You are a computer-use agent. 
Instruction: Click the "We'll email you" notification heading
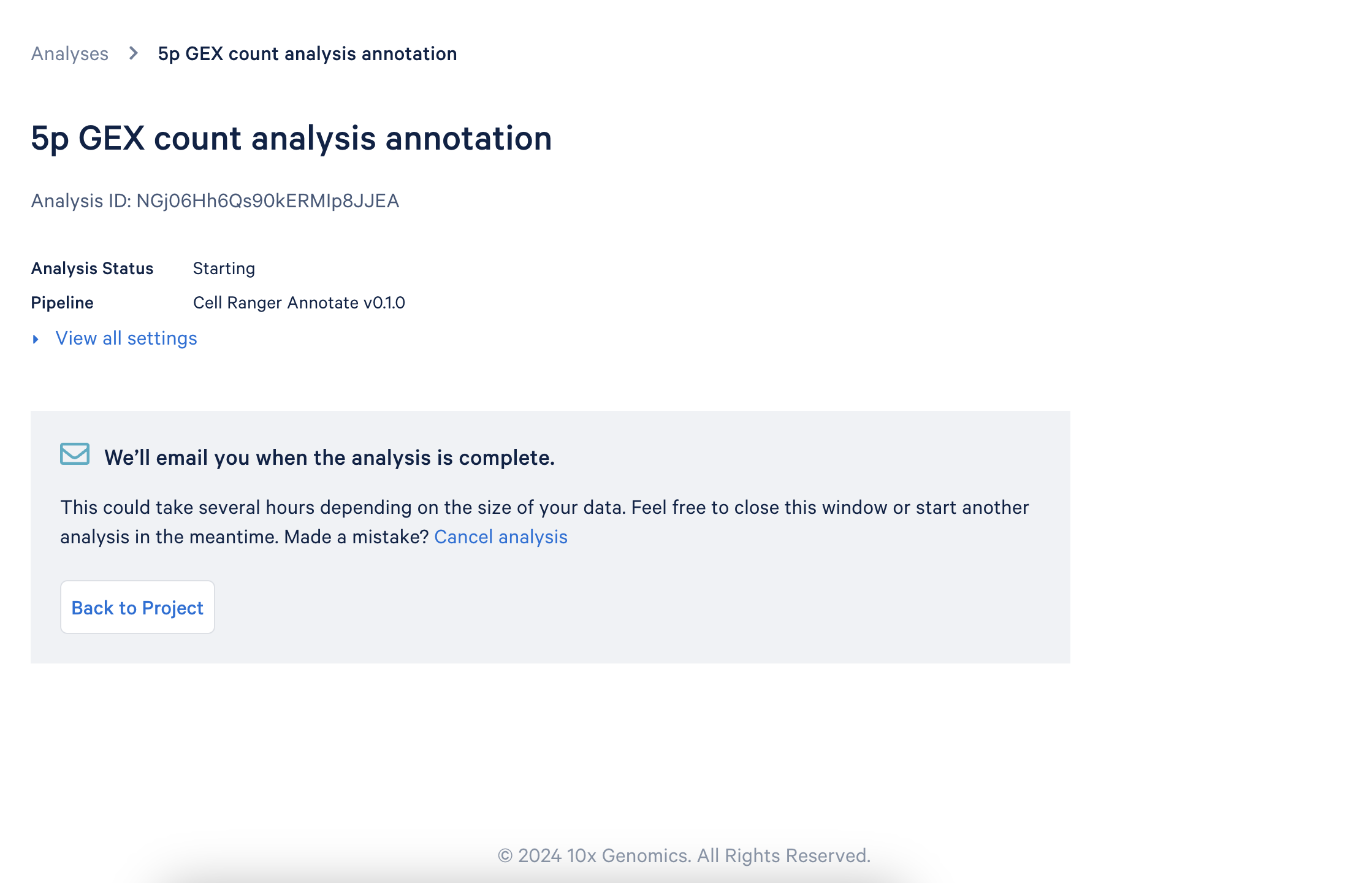click(x=329, y=458)
